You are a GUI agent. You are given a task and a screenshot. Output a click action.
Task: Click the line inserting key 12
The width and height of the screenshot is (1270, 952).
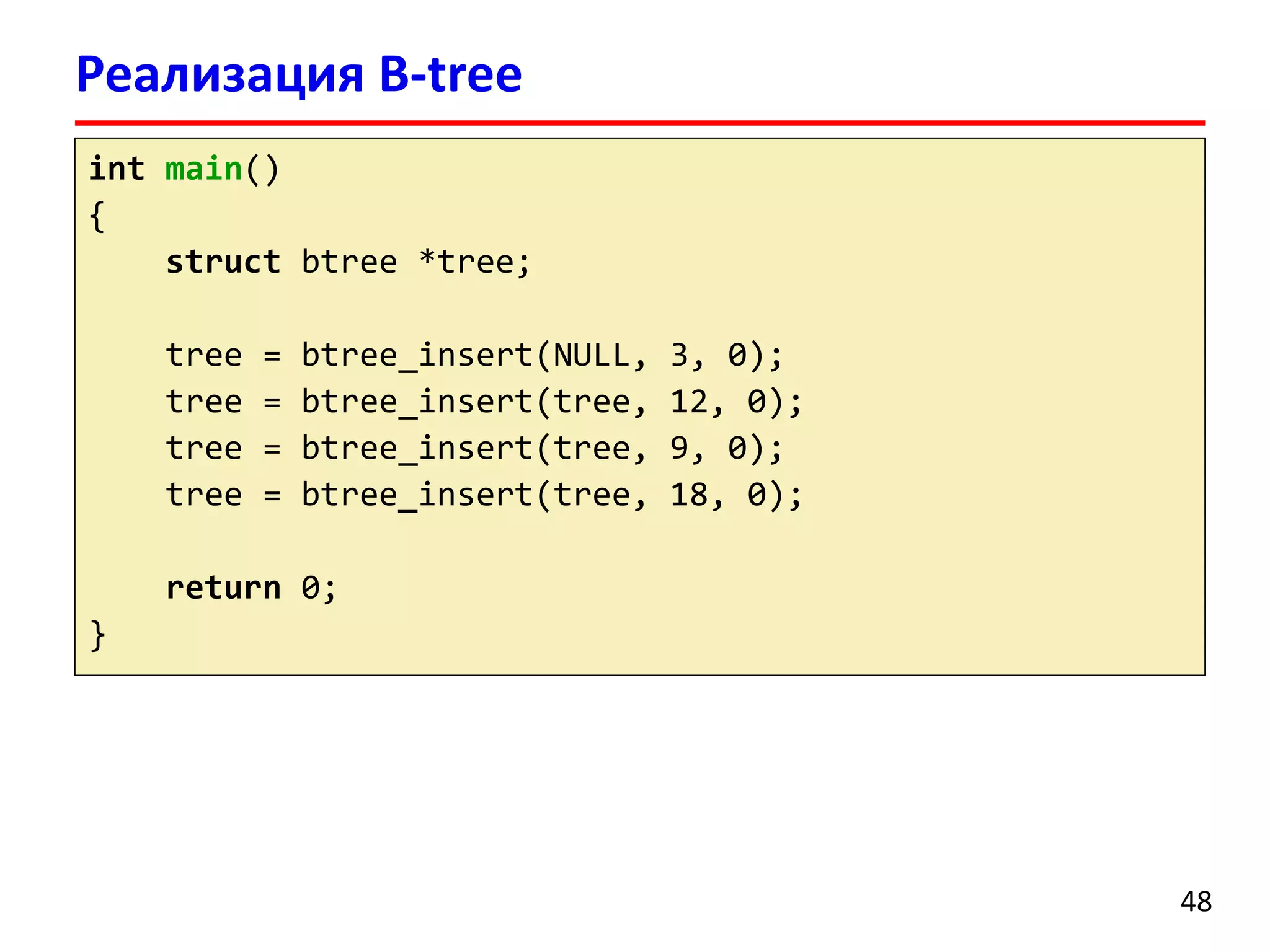484,402
